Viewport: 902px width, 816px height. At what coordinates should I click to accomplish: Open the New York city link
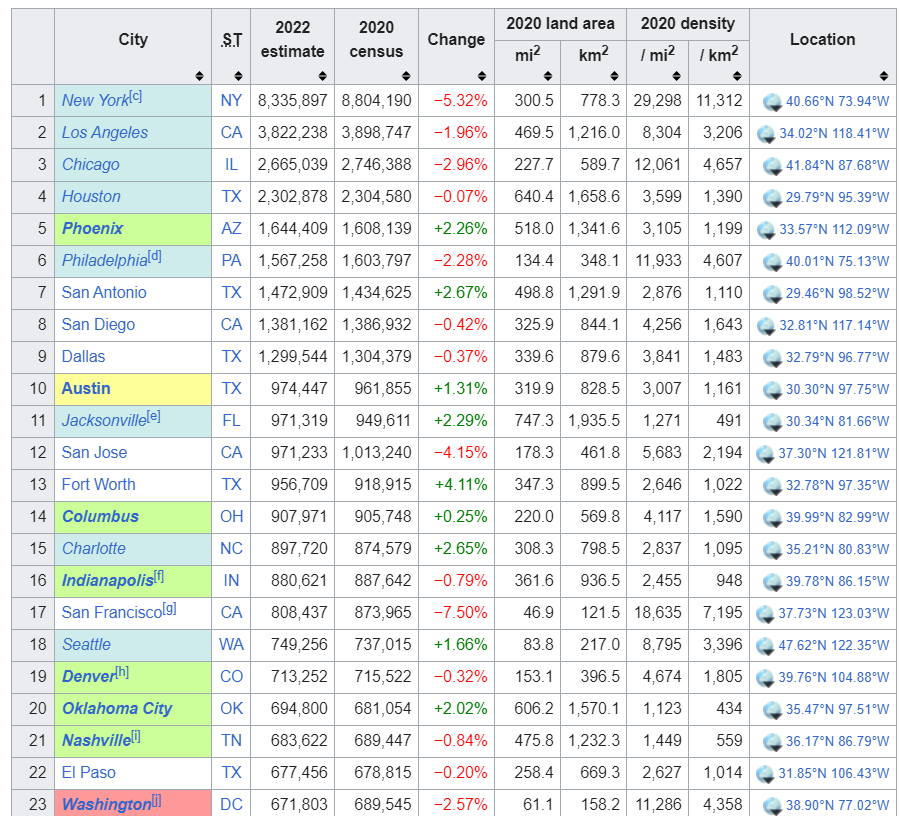click(95, 101)
